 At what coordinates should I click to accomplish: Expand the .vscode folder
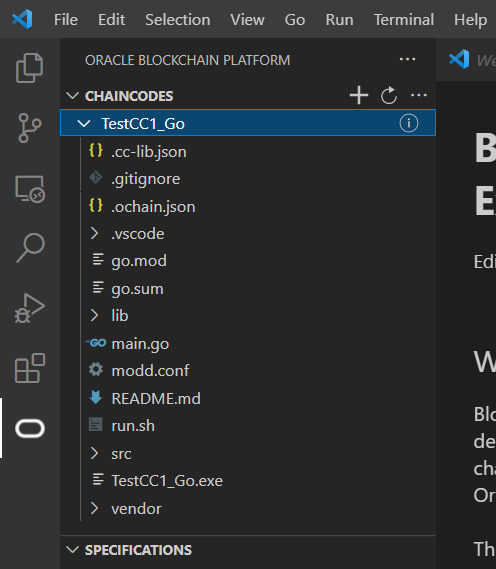(x=94, y=233)
